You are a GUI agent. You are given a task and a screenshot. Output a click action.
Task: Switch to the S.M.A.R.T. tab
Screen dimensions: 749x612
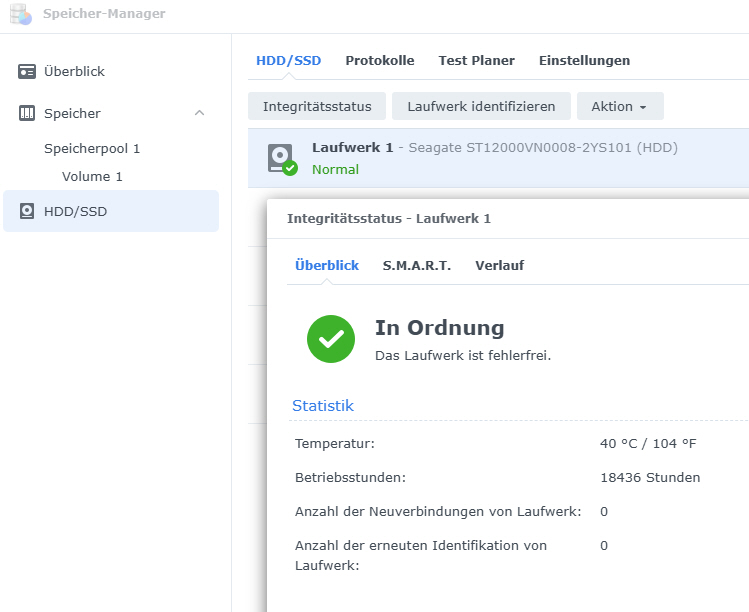(417, 266)
